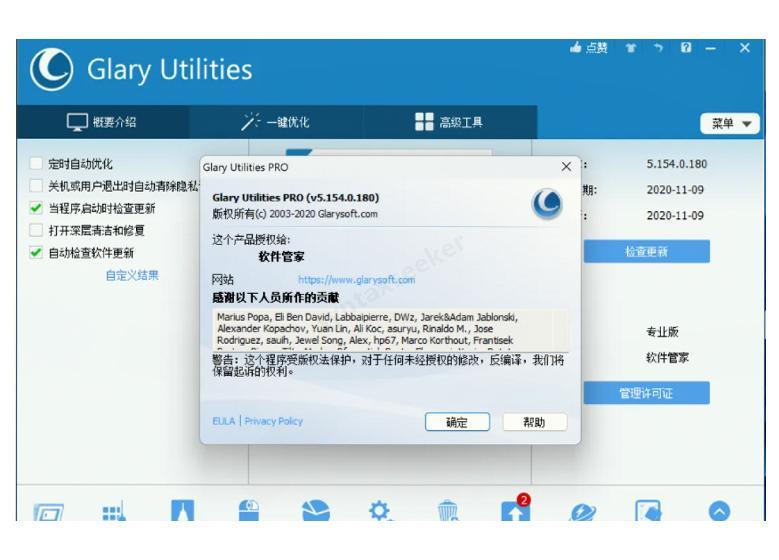Open the registry cleaner grid broom icon

coord(114,511)
